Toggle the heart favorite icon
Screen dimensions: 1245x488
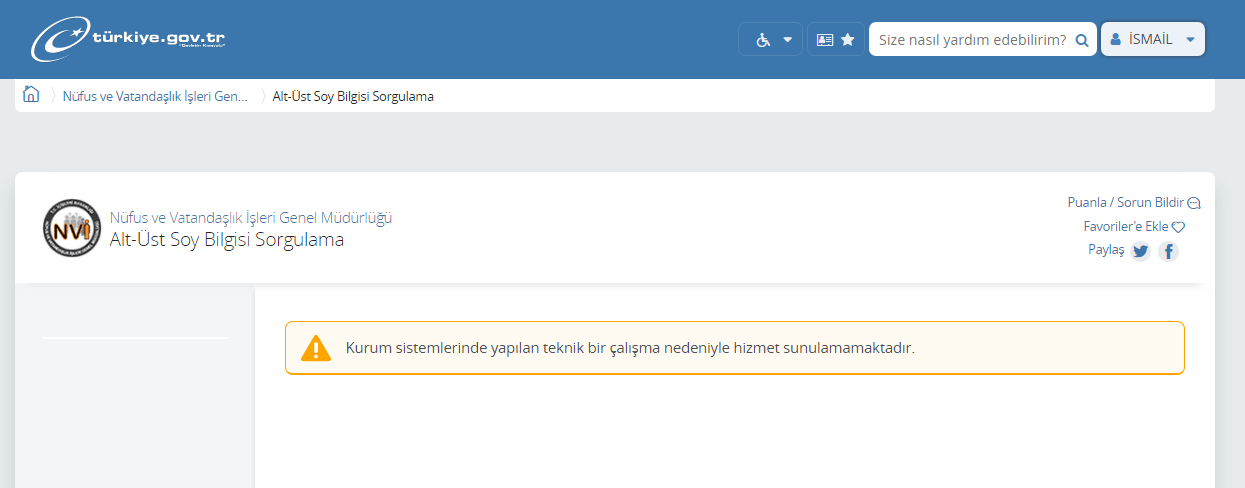pyautogui.click(x=1178, y=228)
